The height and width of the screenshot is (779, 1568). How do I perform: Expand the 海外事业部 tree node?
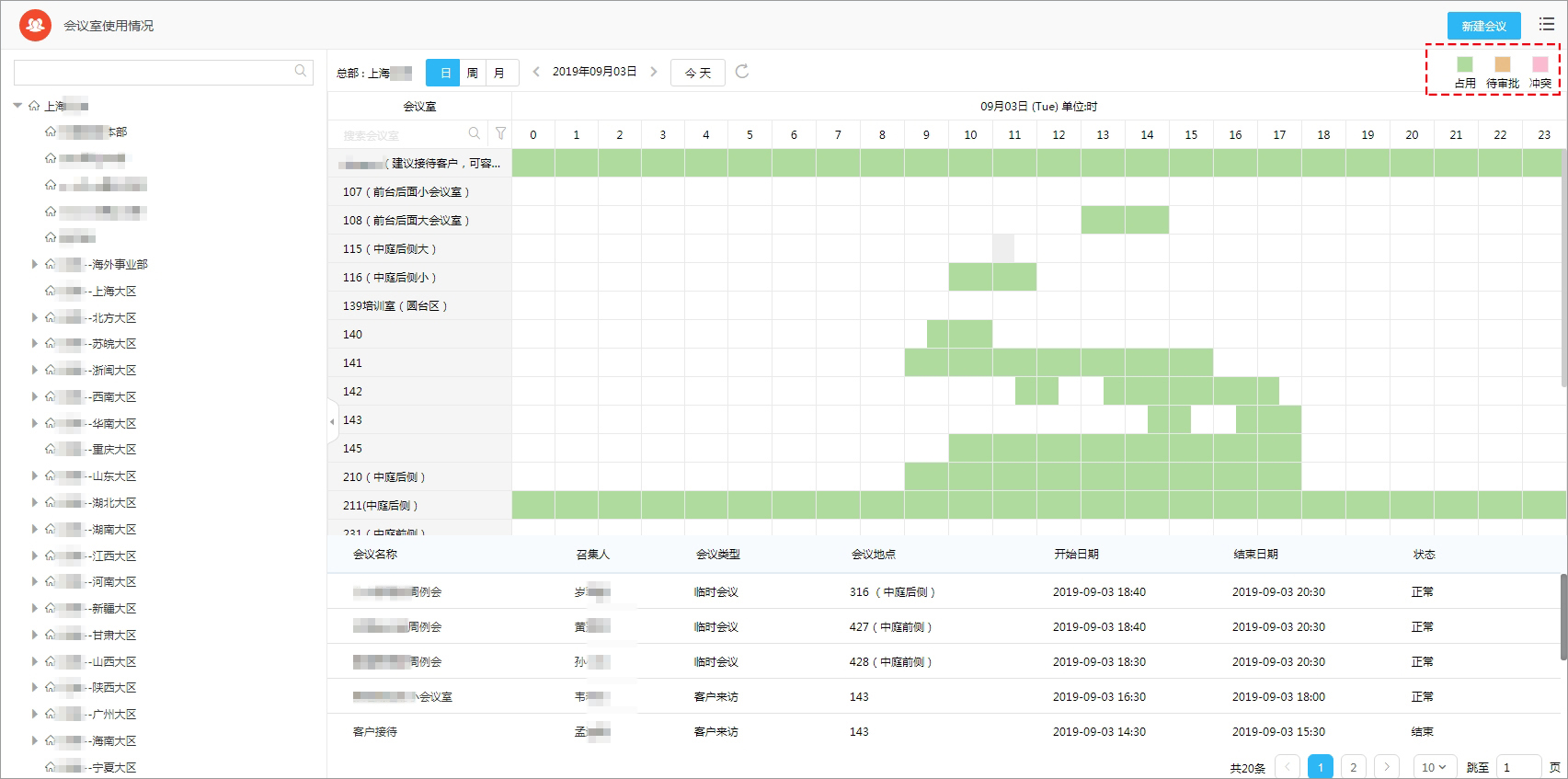coord(35,264)
